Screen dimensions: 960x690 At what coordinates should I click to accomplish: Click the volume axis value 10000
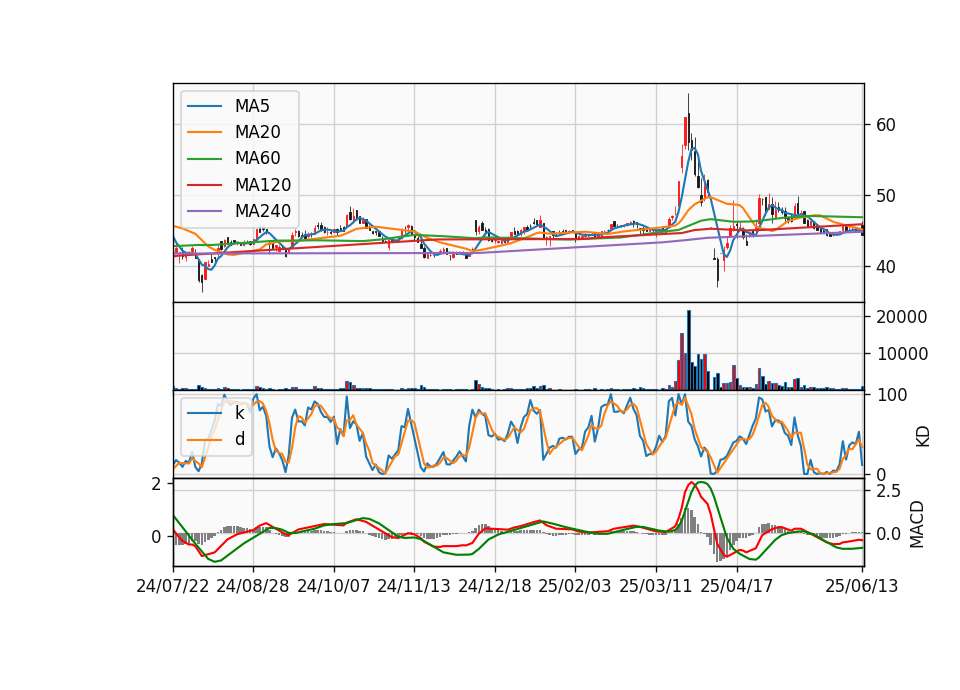[x=902, y=354]
